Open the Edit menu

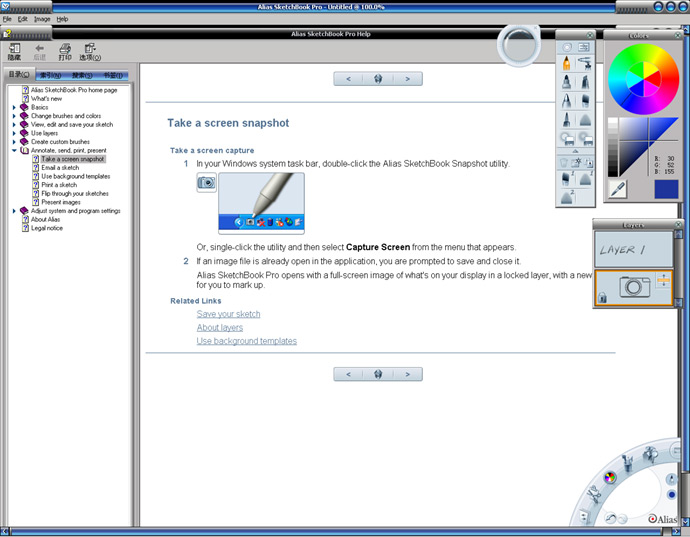point(22,19)
